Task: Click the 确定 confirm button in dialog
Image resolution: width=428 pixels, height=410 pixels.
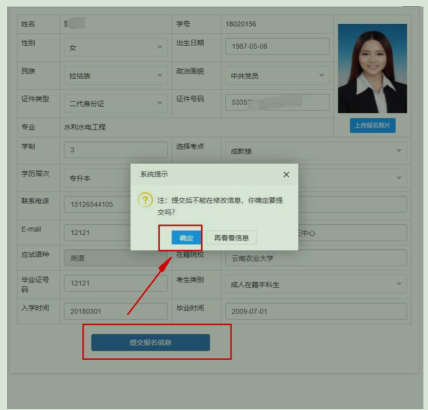Action: (x=186, y=238)
